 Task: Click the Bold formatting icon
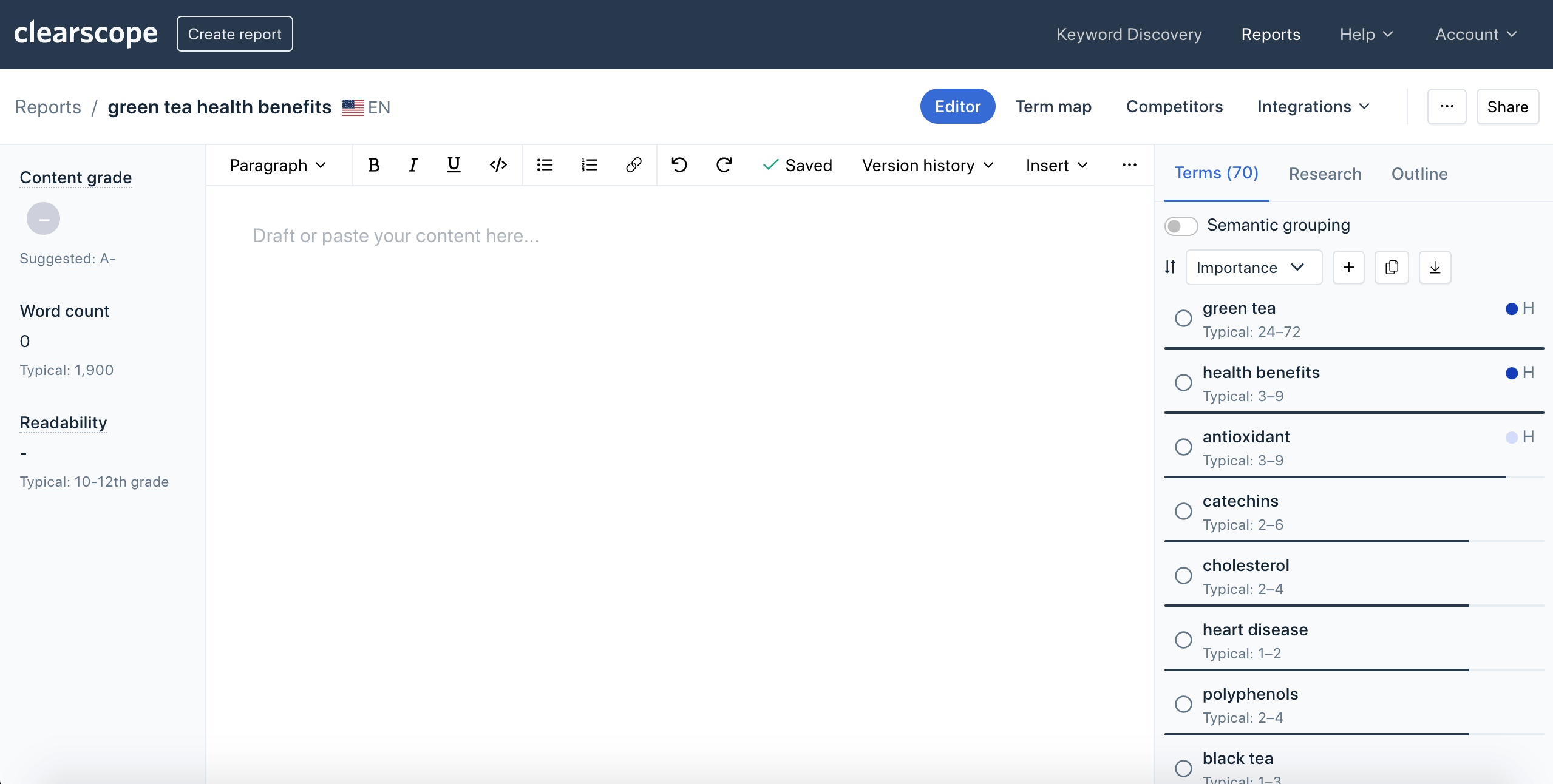[x=374, y=165]
